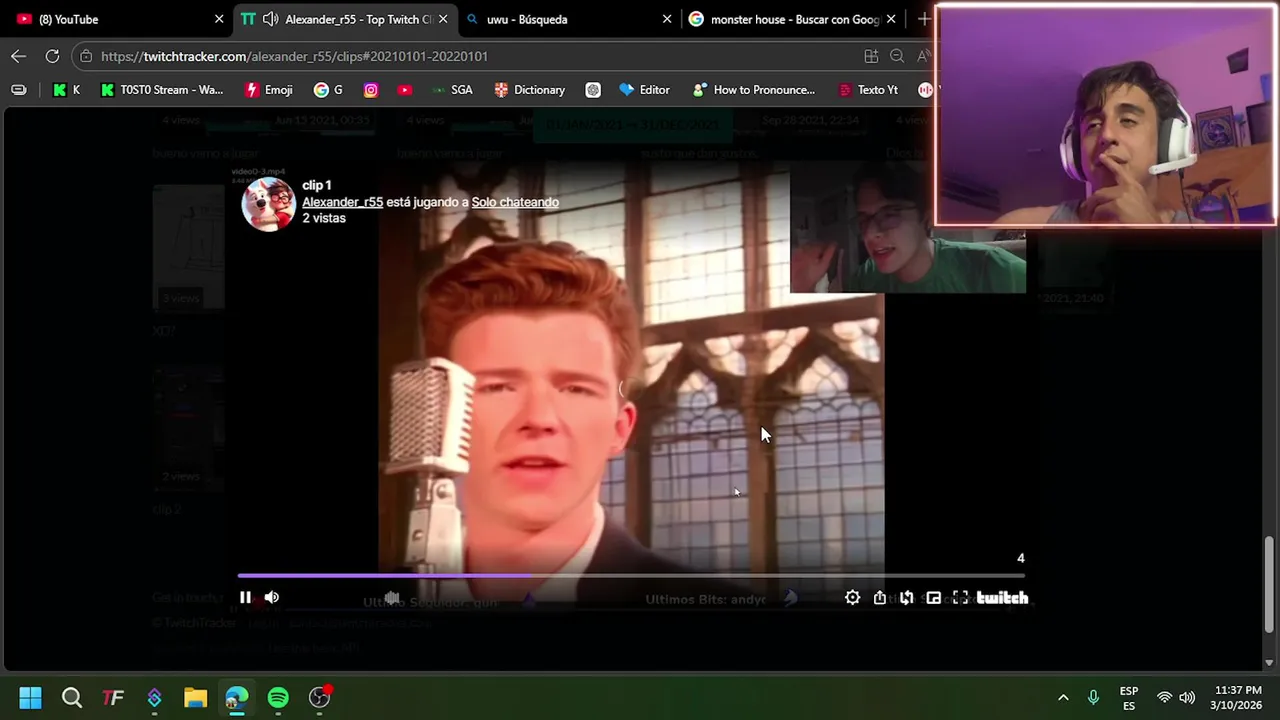Open a new browser tab
The image size is (1280, 720).
(x=924, y=19)
